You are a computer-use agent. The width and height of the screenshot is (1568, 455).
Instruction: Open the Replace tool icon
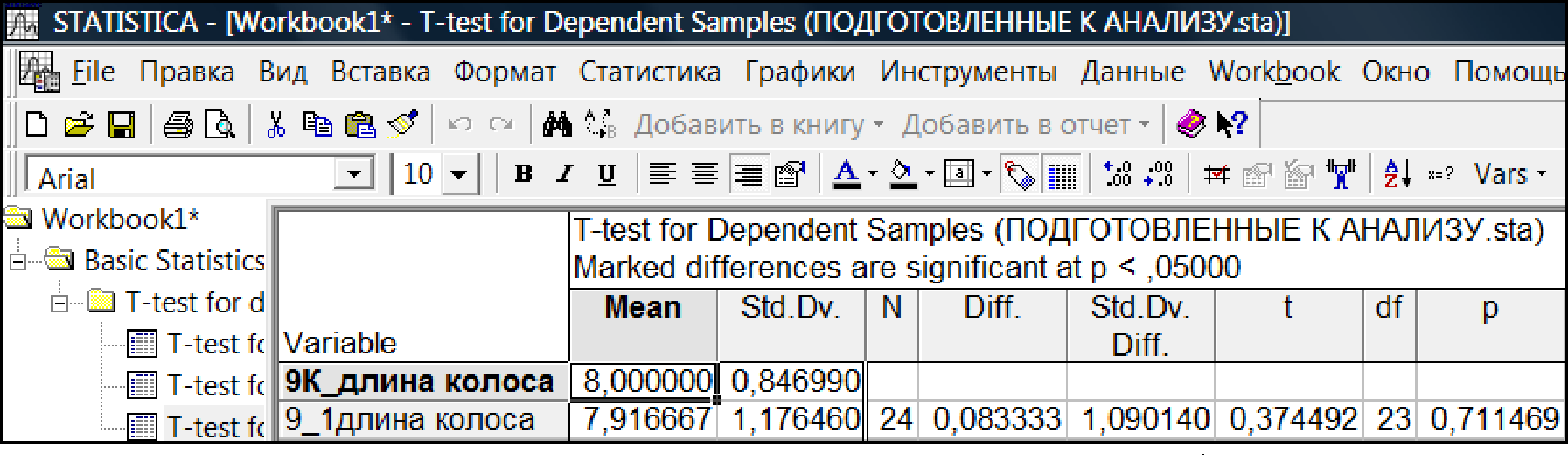tap(601, 125)
